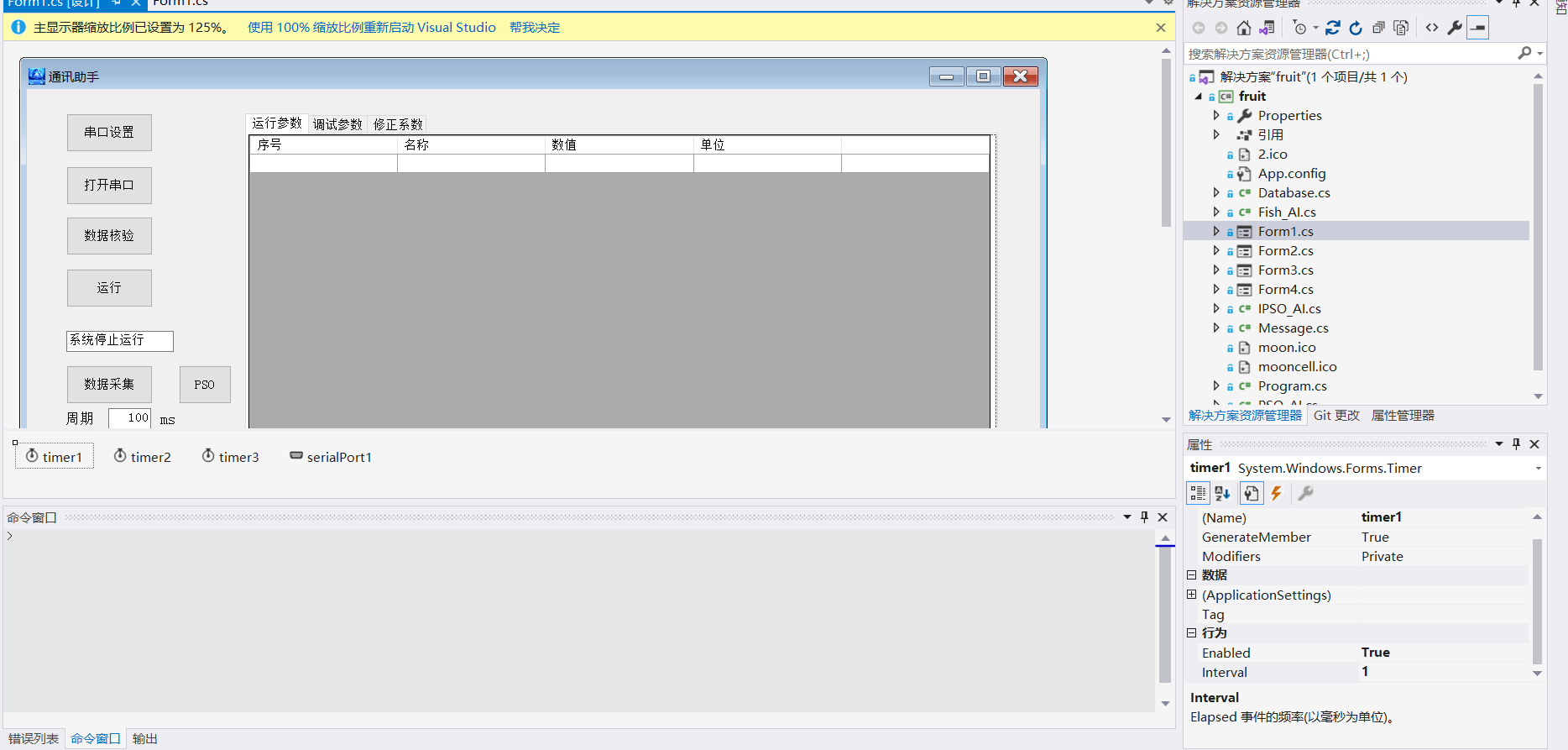Screen dimensions: 1568x750
Task: Click the 运行 button on the form
Action: click(x=109, y=288)
